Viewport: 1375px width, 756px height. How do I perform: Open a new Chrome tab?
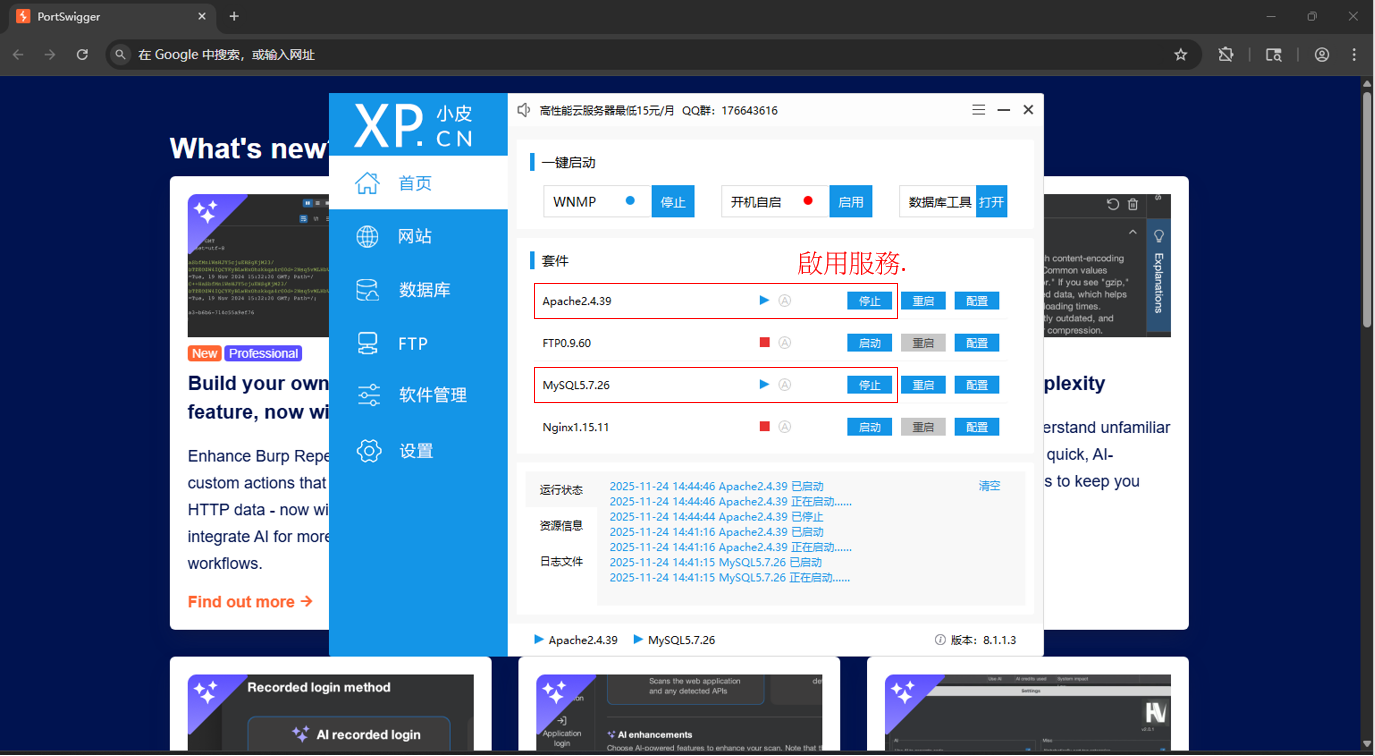pyautogui.click(x=234, y=16)
